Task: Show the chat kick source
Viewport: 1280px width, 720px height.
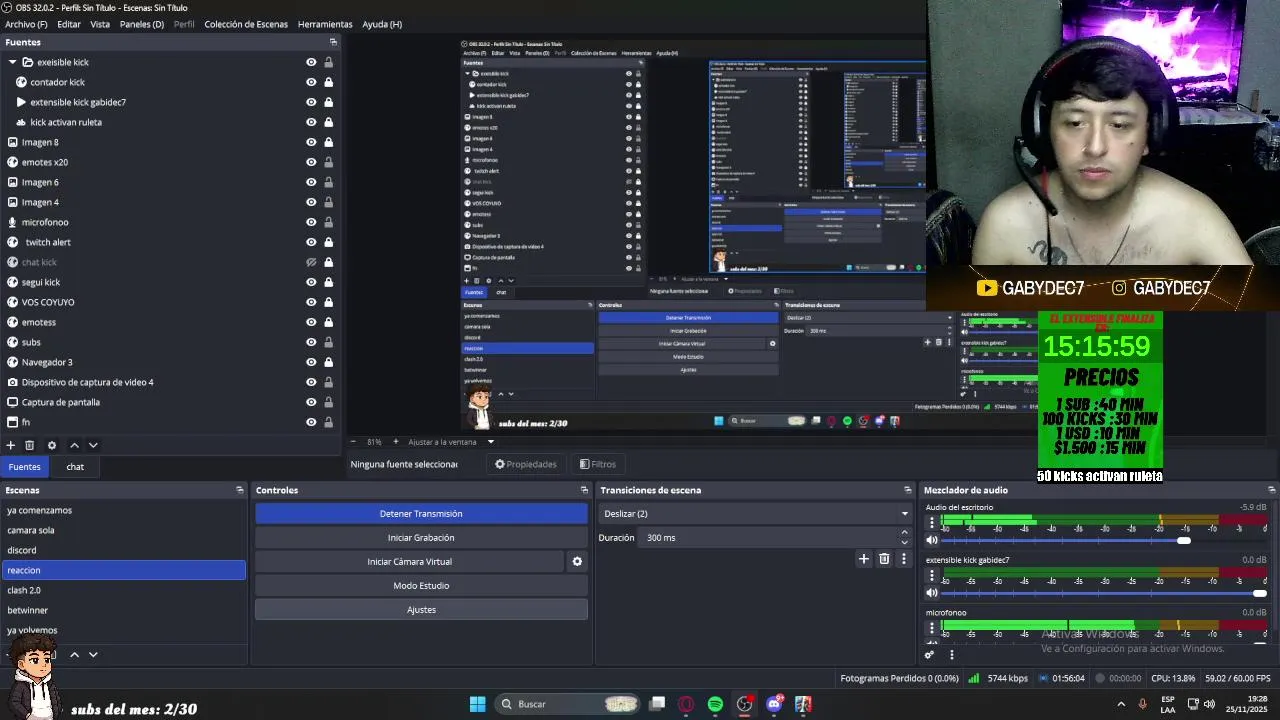Action: [x=311, y=262]
